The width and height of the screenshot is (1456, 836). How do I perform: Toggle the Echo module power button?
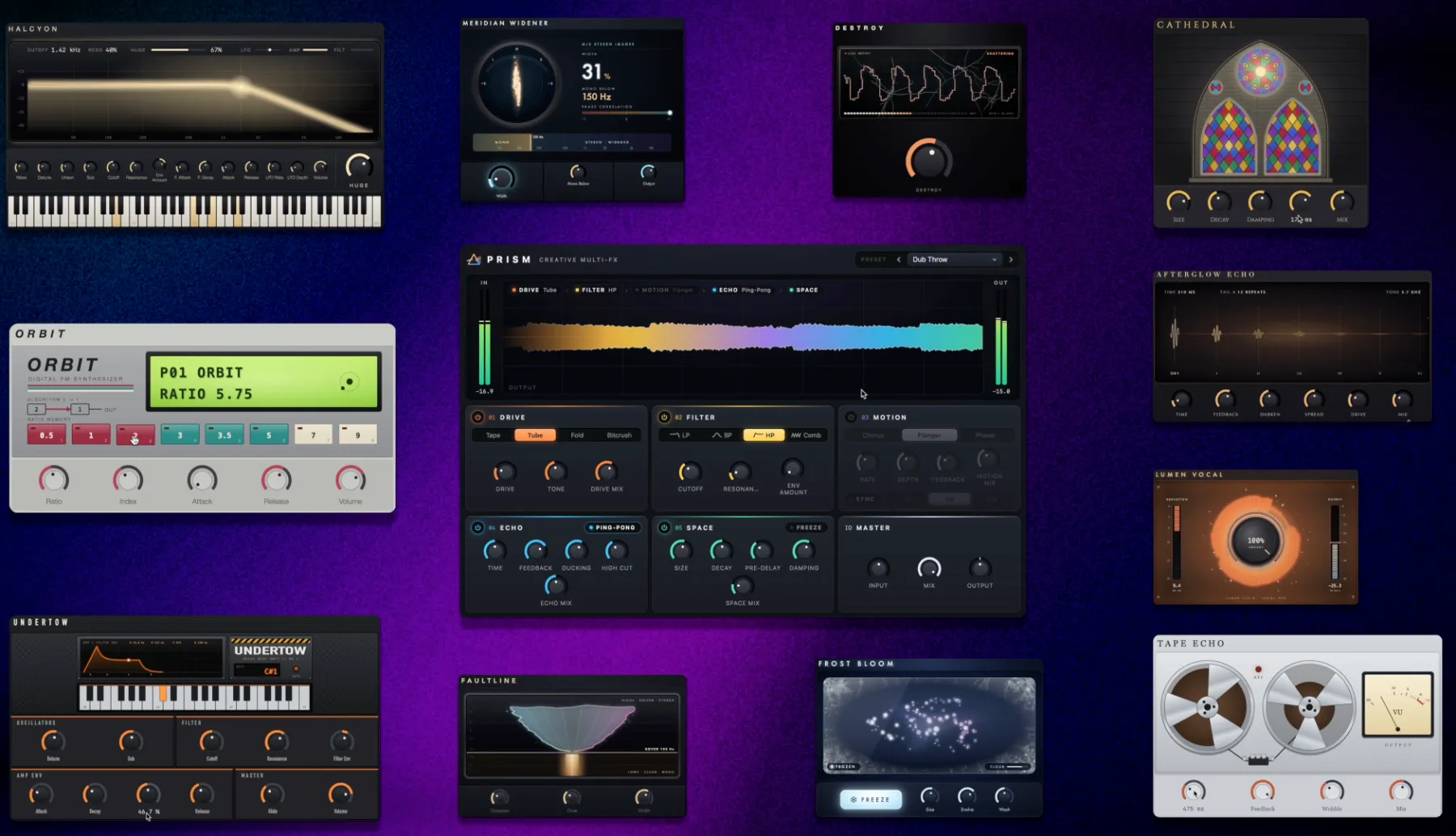477,528
